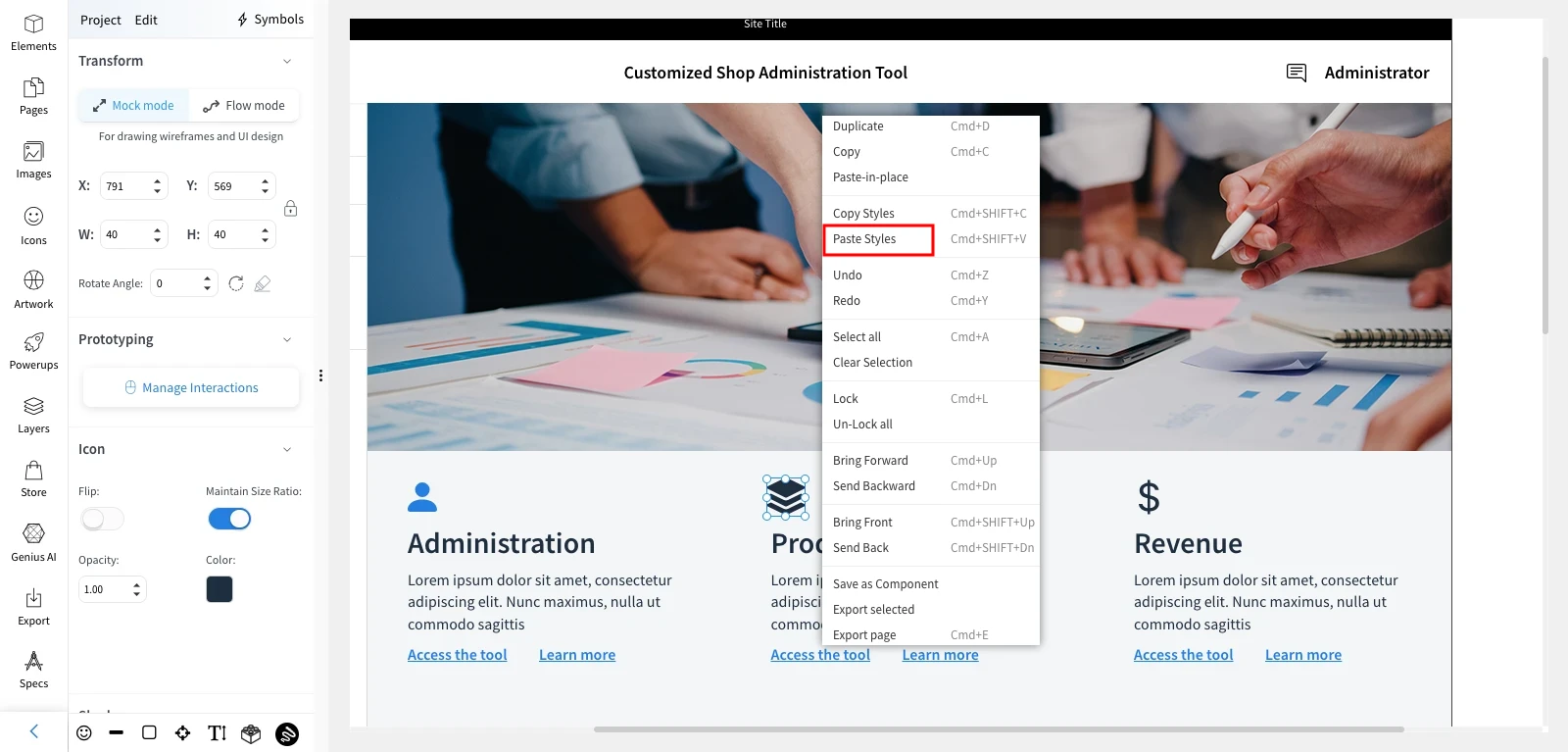Open the Specs panel

[33, 670]
